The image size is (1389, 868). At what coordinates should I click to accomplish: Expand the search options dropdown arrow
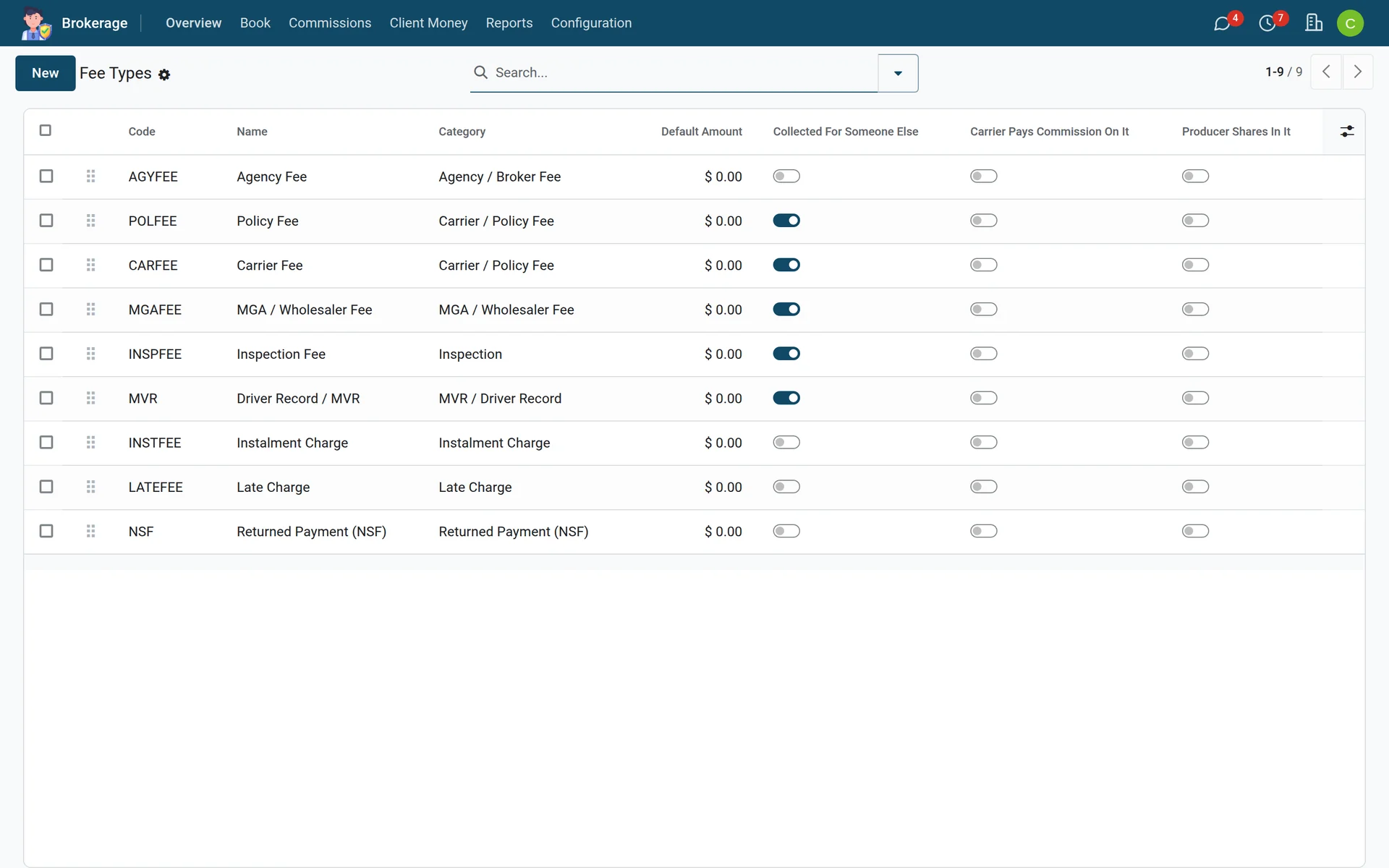898,73
